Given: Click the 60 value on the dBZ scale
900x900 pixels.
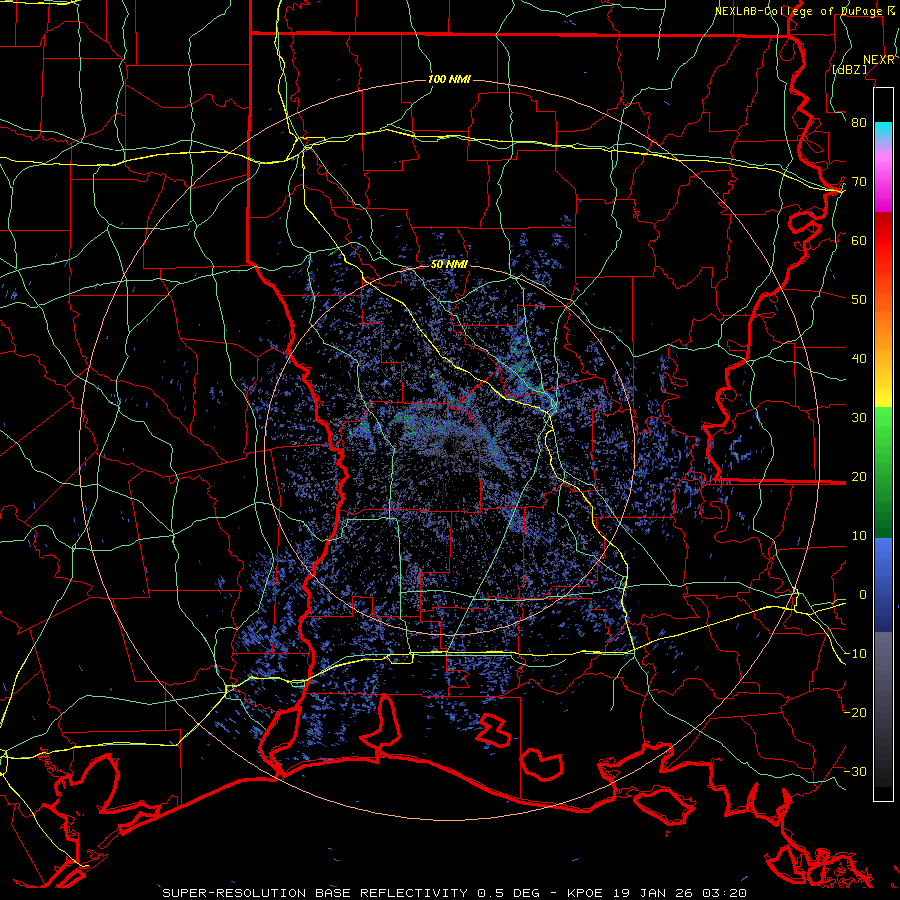Looking at the screenshot, I should 859,240.
